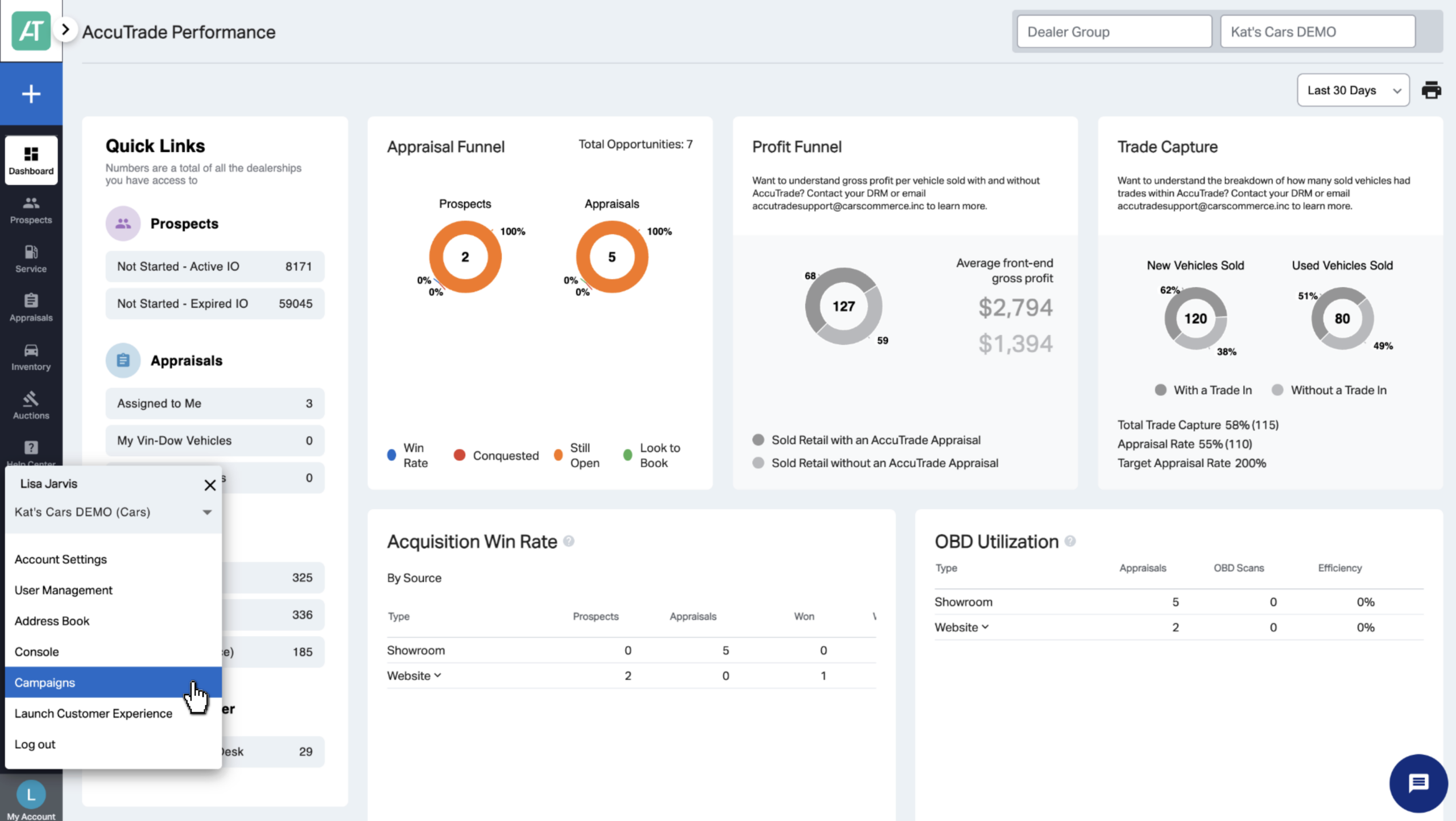The height and width of the screenshot is (821, 1456).
Task: Click the Used Vehicles Sold donut chart
Action: point(1342,319)
